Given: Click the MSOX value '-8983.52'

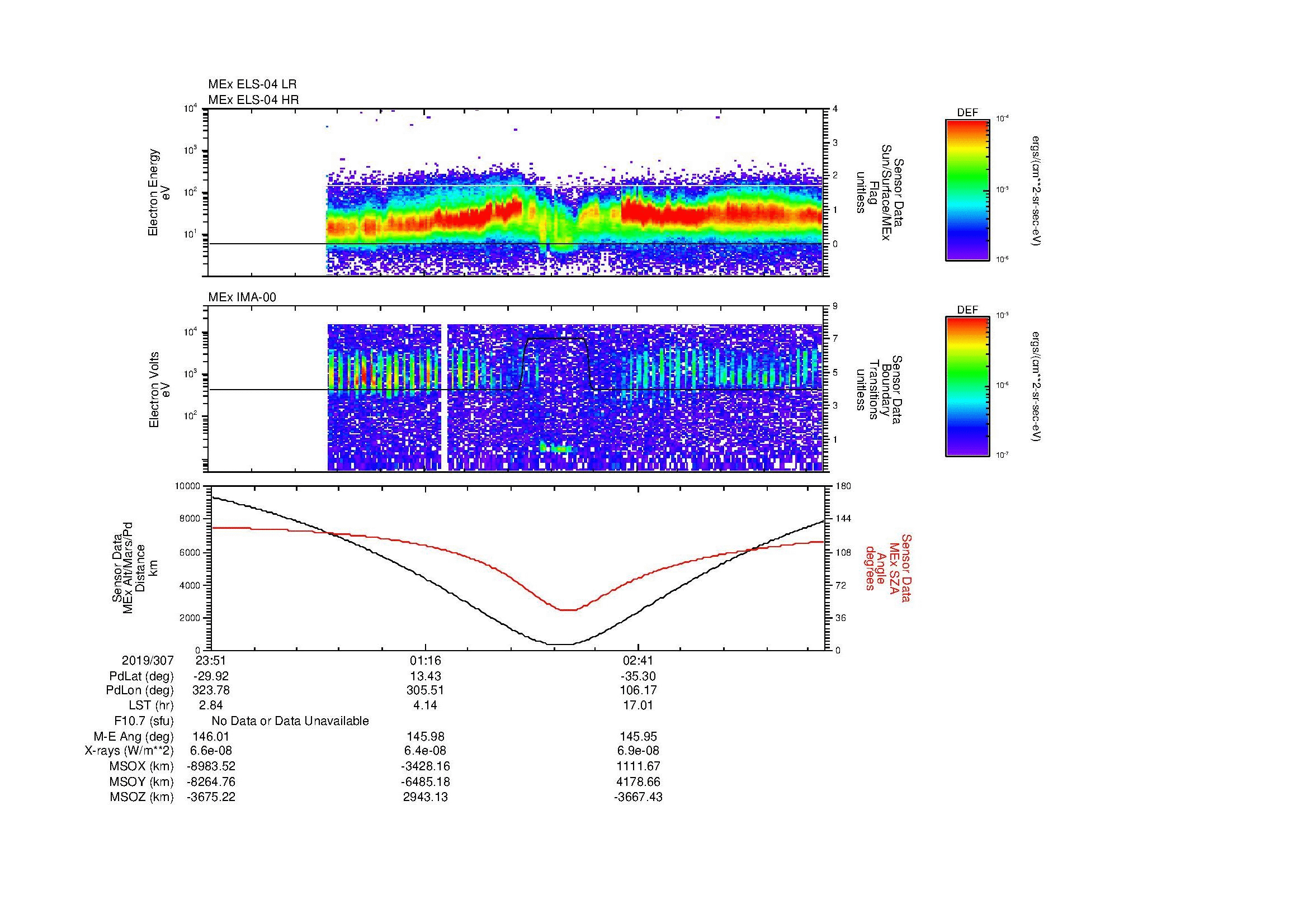Looking at the screenshot, I should click(211, 766).
